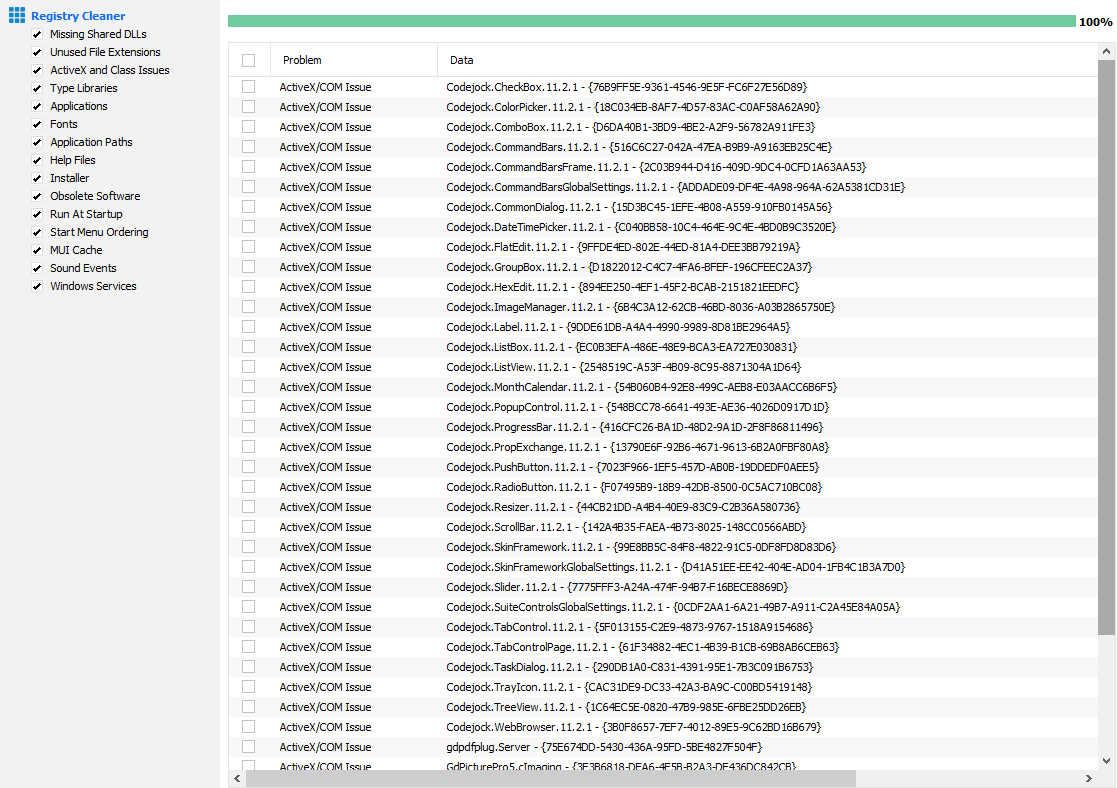
Task: Click the Codejock.CommandBarsGlobalSettings.11.2.1 data entry
Action: pyautogui.click(x=676, y=187)
